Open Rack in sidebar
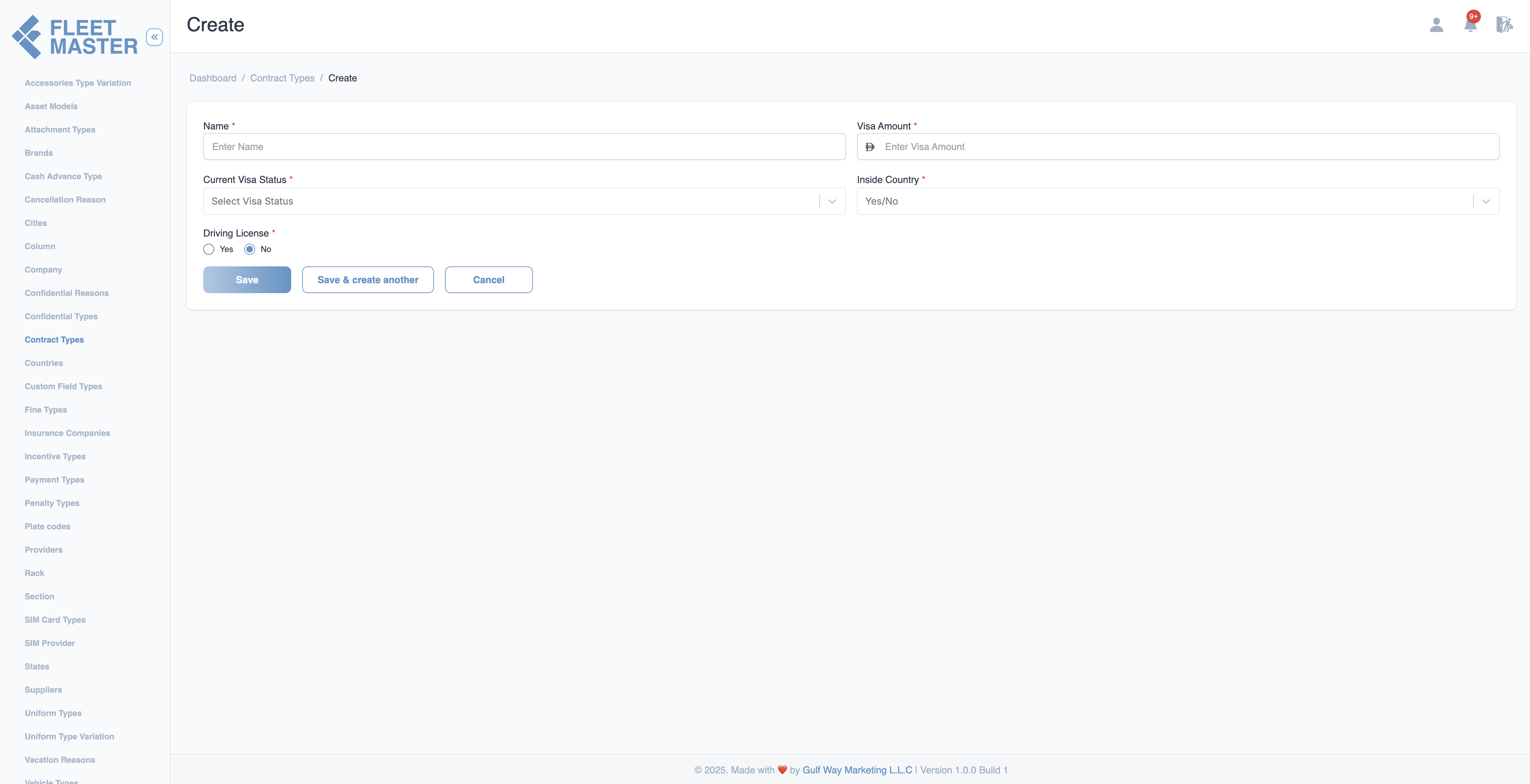Screen dimensions: 1530x784 tap(34, 573)
